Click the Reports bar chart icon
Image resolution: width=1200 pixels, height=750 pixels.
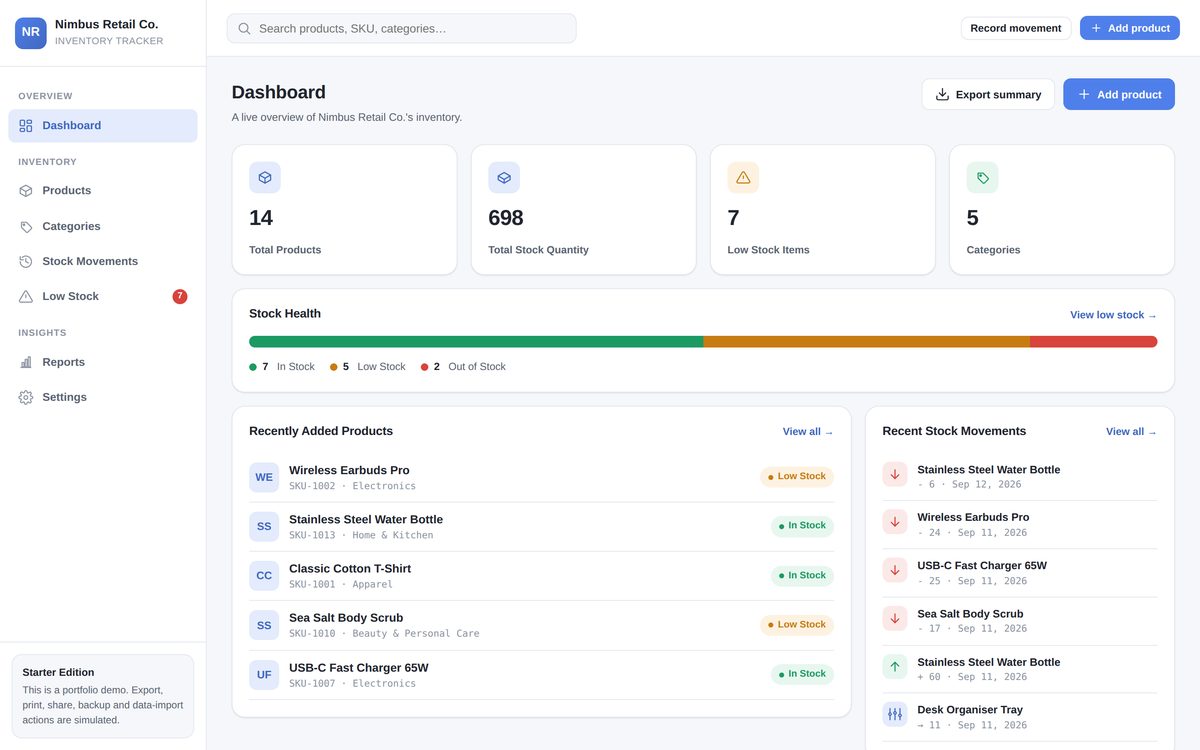(x=26, y=362)
